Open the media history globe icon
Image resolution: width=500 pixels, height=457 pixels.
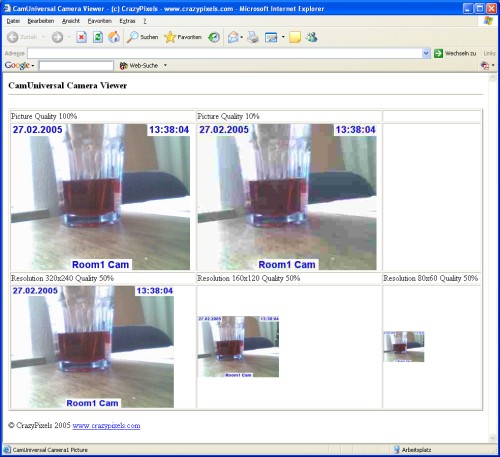(x=214, y=37)
